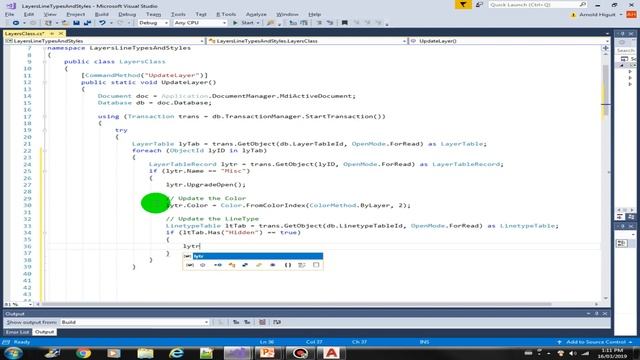Click the Undo arrow icon
Image resolution: width=640 pixels, height=360 pixels.
point(102,23)
